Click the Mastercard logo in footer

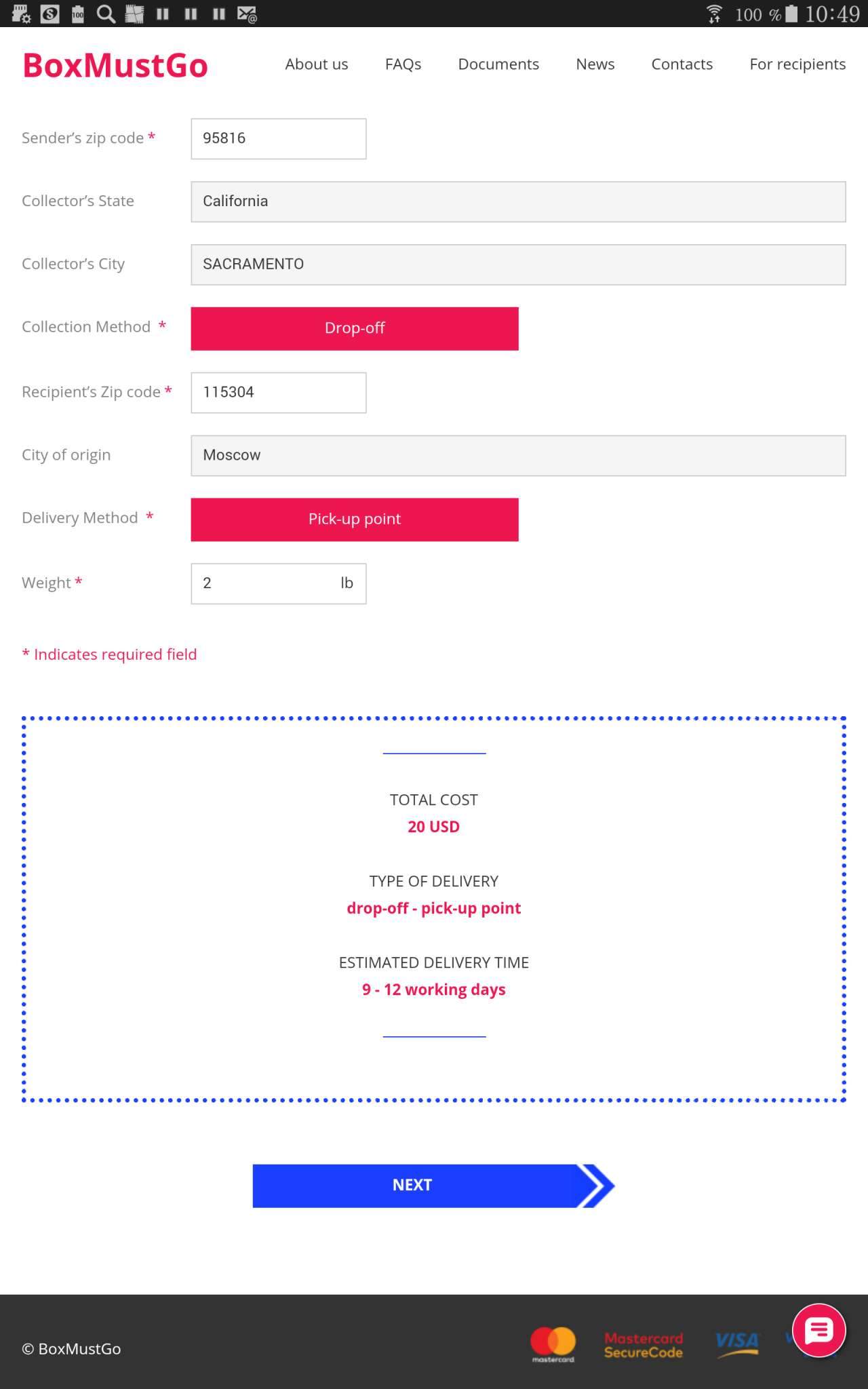[x=553, y=1344]
